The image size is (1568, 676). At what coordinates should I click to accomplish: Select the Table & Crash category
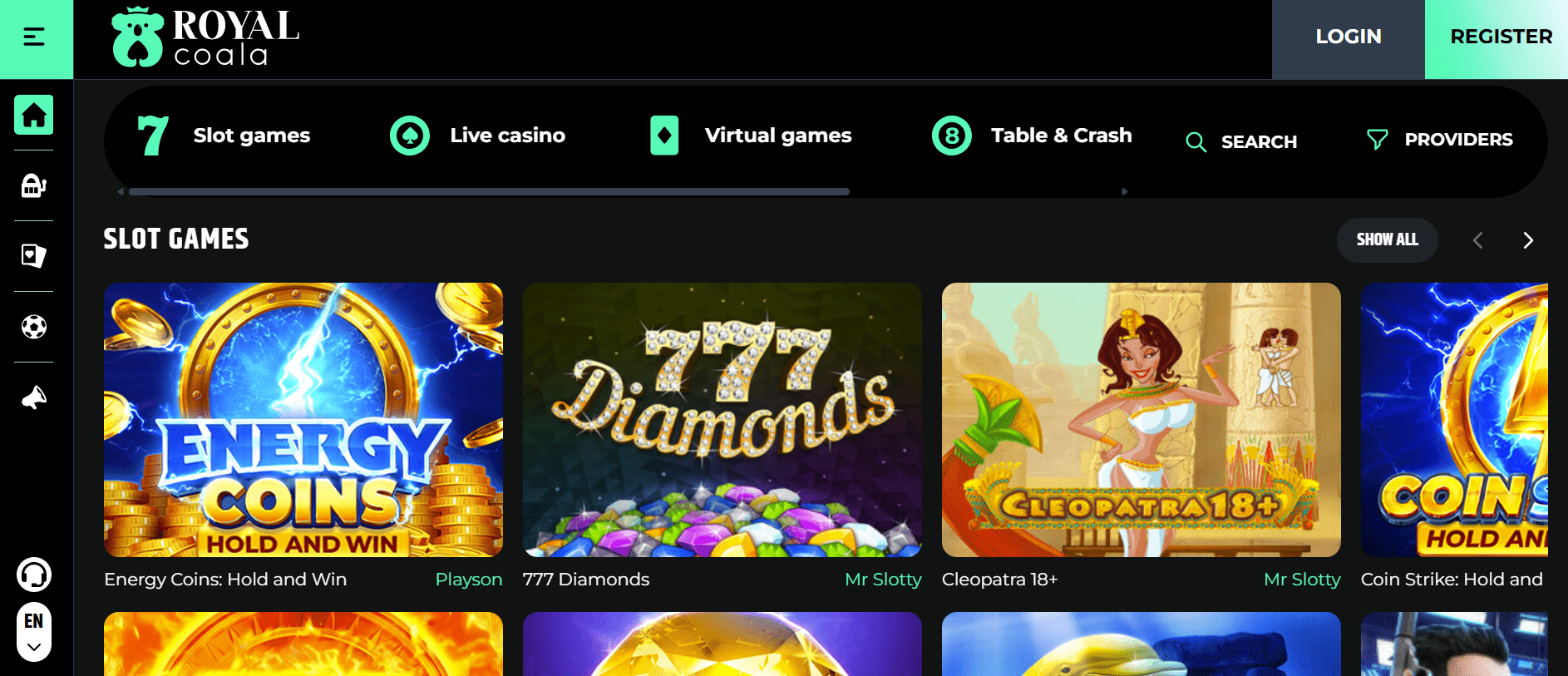tap(1032, 136)
